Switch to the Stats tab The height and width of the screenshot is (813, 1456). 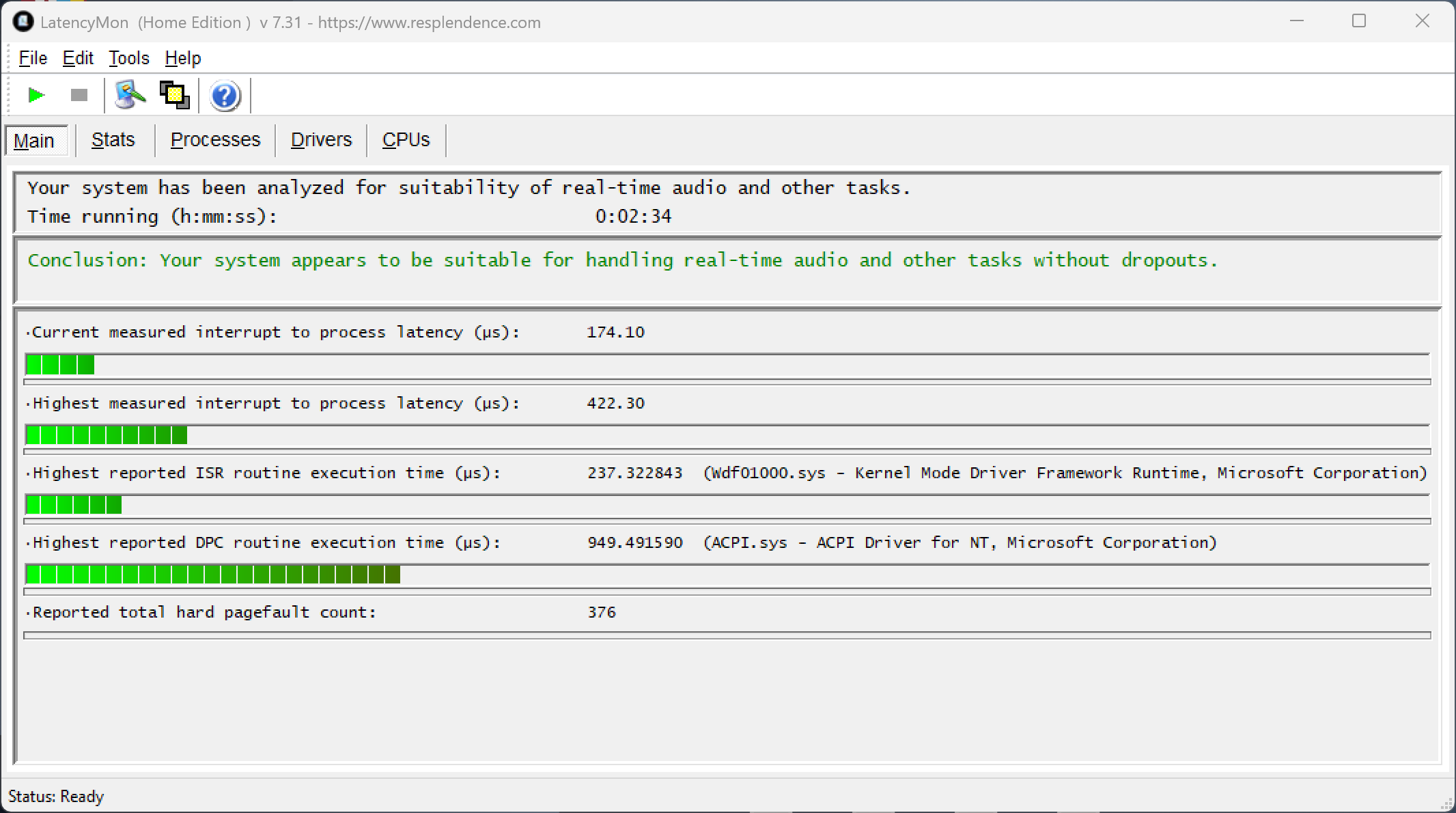point(113,140)
